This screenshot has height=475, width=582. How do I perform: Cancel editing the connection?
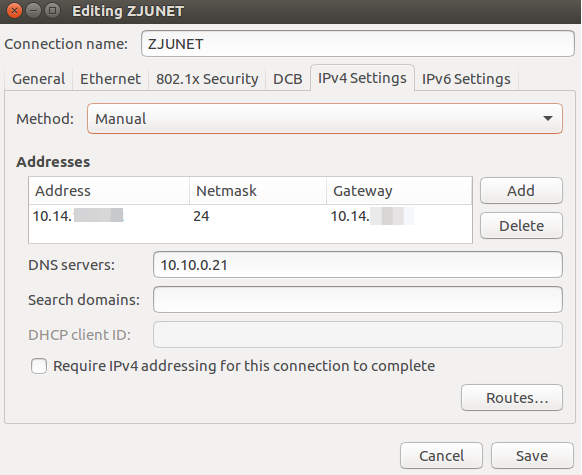(441, 456)
